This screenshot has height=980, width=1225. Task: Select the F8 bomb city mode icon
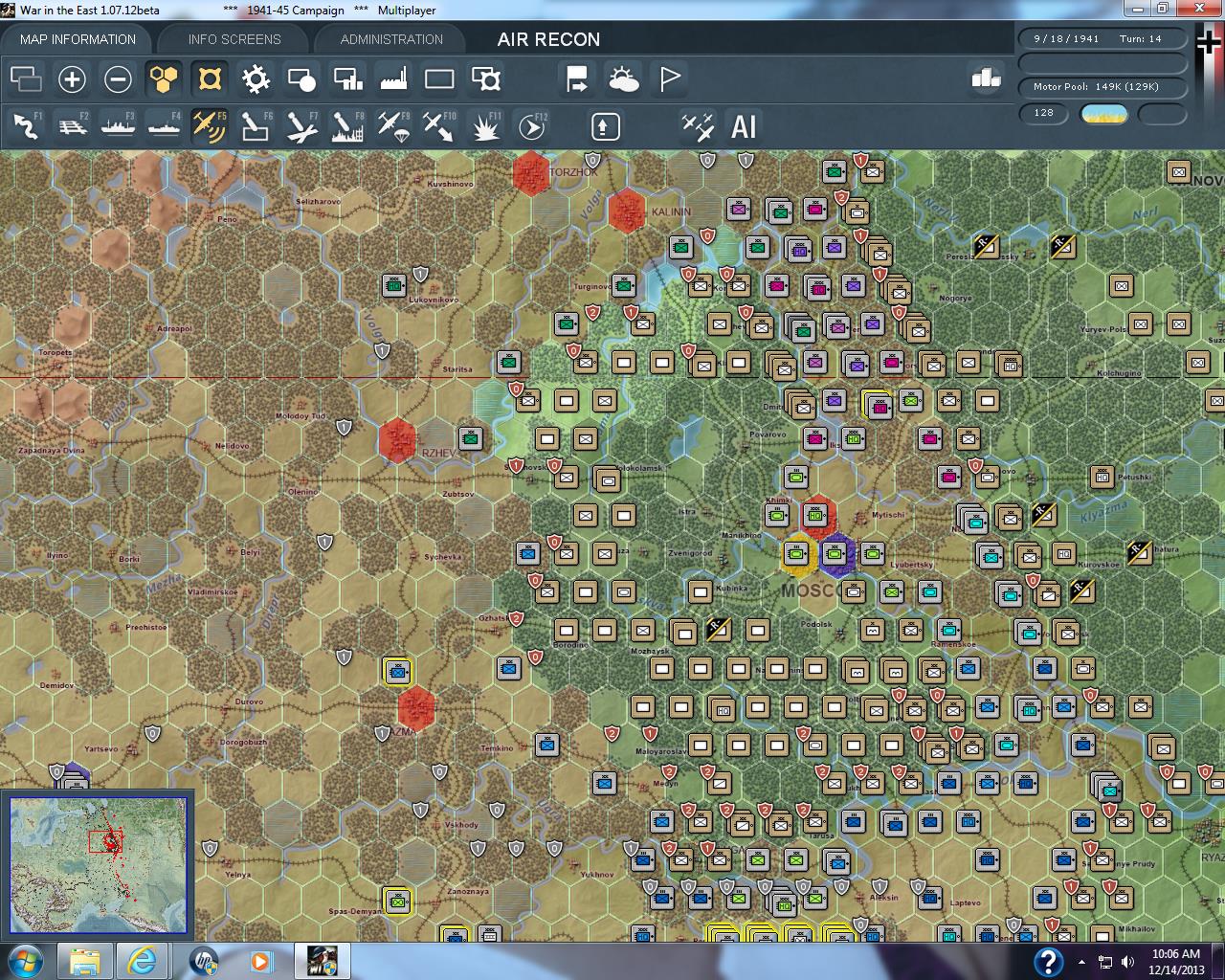click(x=347, y=126)
